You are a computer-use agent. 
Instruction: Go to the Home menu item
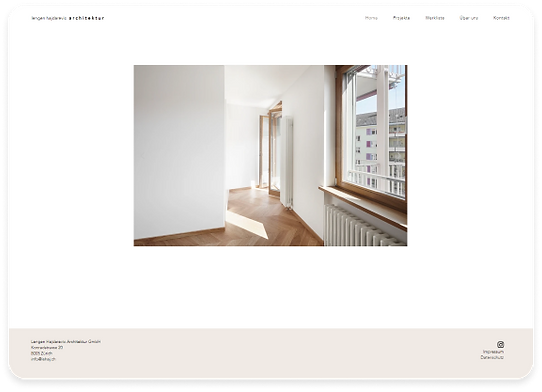tap(371, 18)
